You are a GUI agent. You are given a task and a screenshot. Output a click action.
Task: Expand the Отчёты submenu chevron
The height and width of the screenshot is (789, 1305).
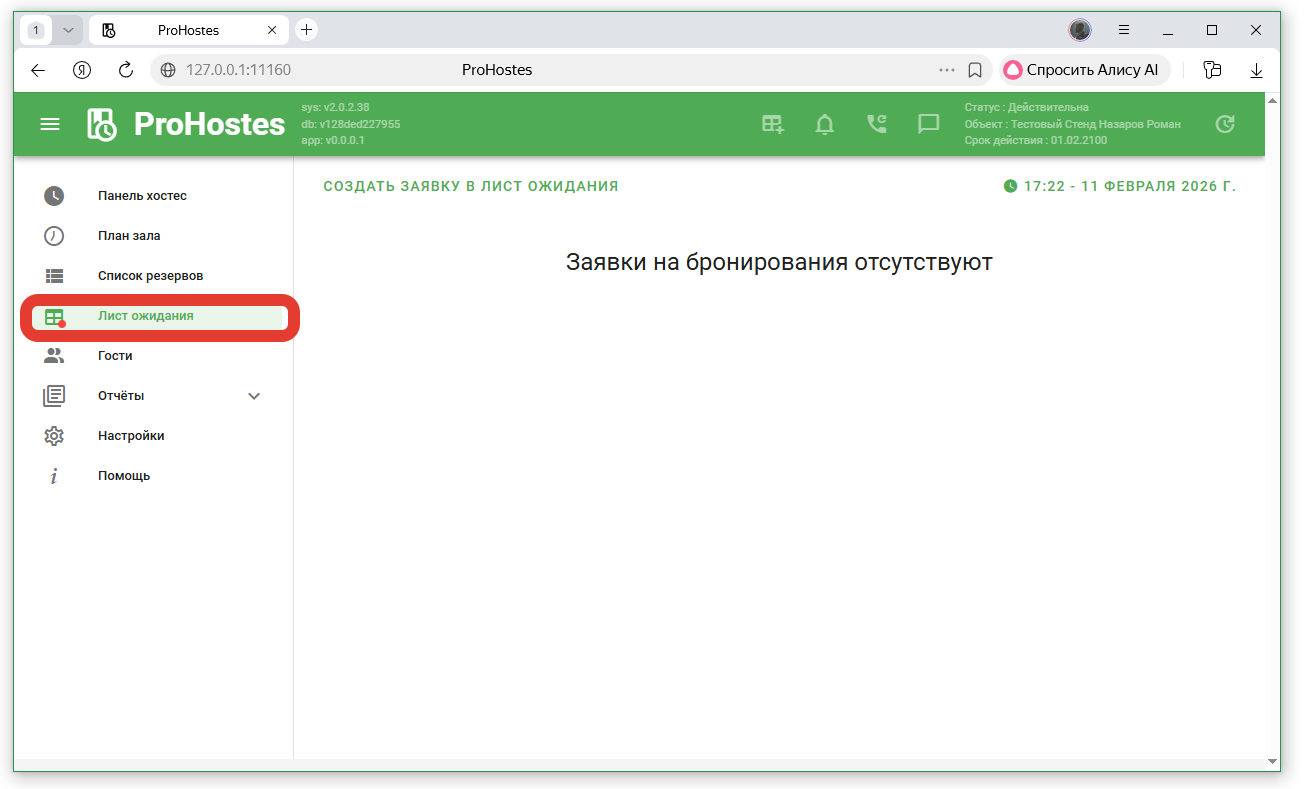(x=254, y=396)
